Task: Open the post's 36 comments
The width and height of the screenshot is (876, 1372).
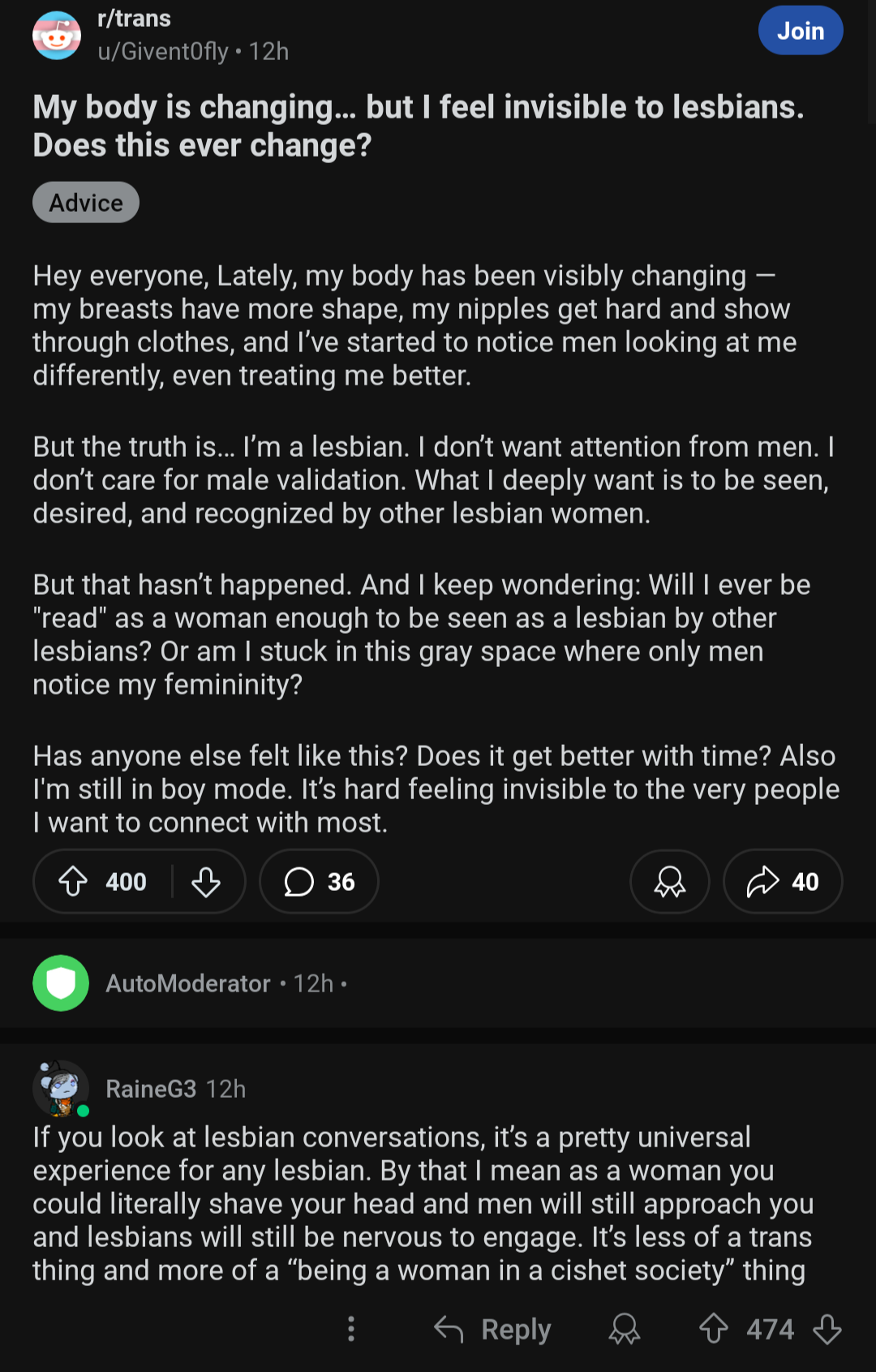Action: (319, 881)
